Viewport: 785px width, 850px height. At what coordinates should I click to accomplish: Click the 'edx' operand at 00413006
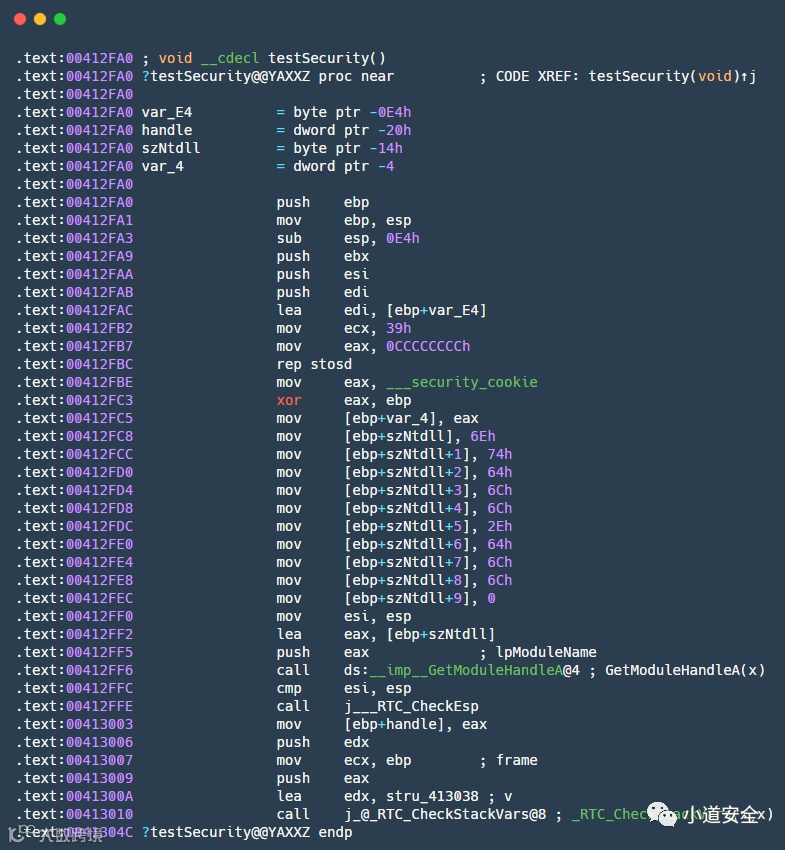coord(356,742)
